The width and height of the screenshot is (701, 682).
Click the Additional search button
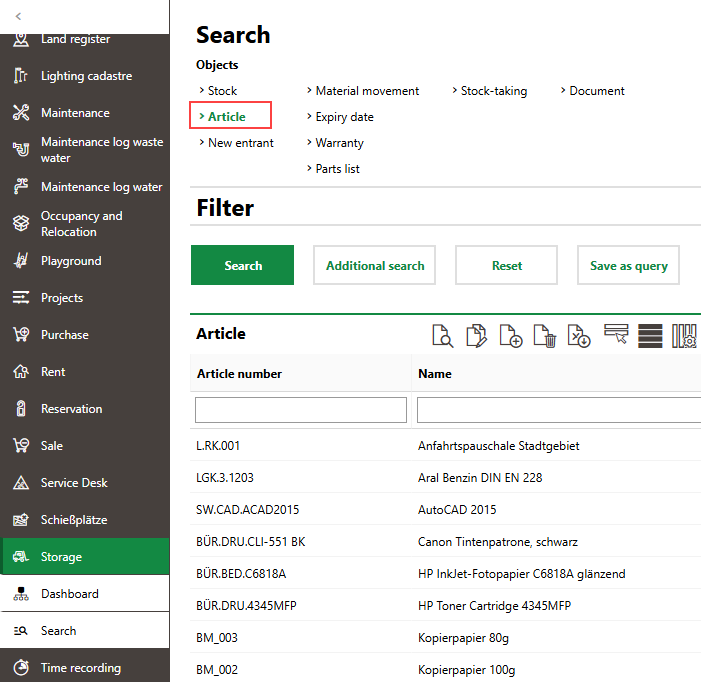pyautogui.click(x=375, y=266)
